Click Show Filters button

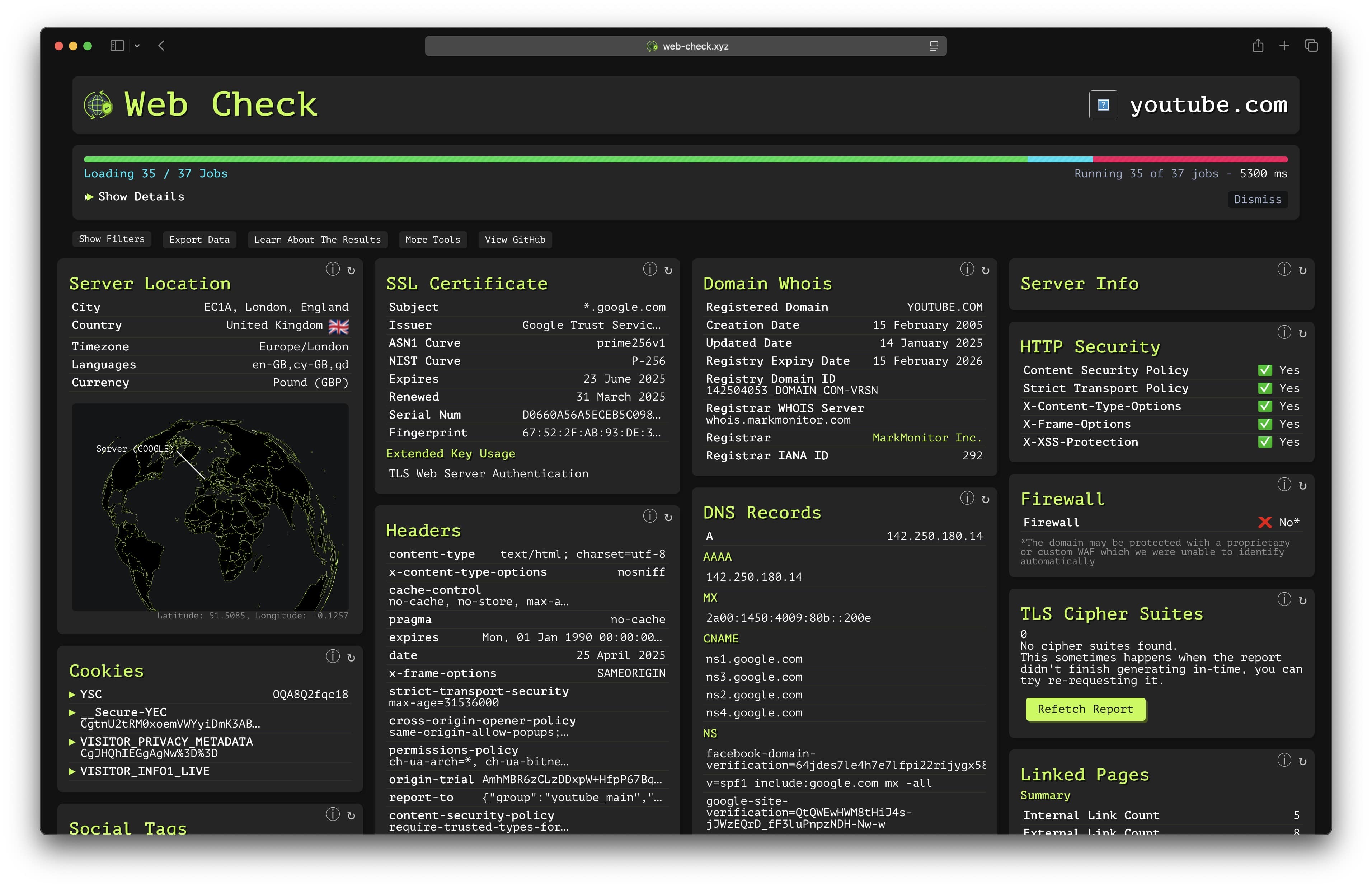click(x=112, y=239)
